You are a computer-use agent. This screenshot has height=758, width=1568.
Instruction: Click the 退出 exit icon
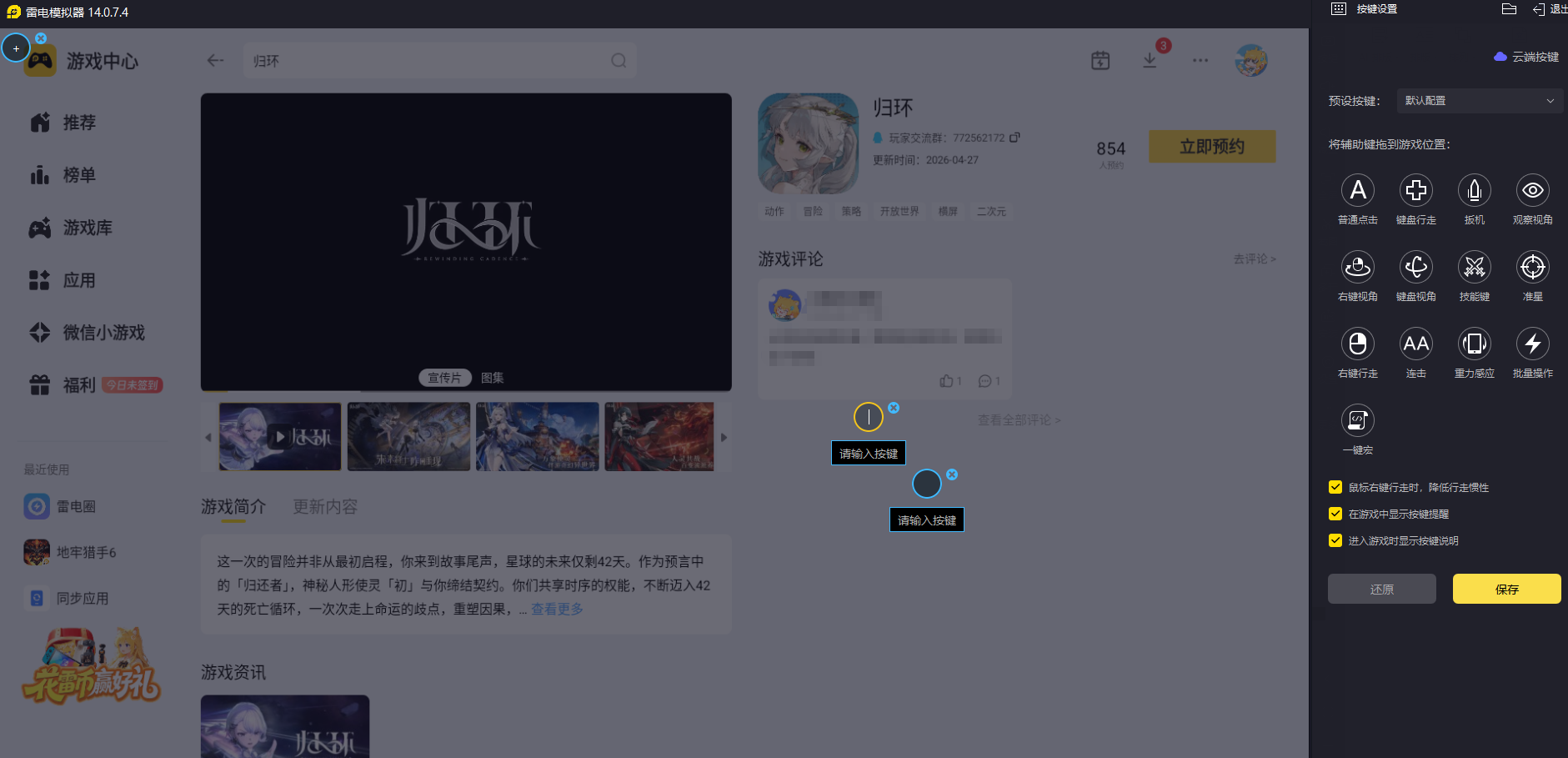[x=1539, y=9]
